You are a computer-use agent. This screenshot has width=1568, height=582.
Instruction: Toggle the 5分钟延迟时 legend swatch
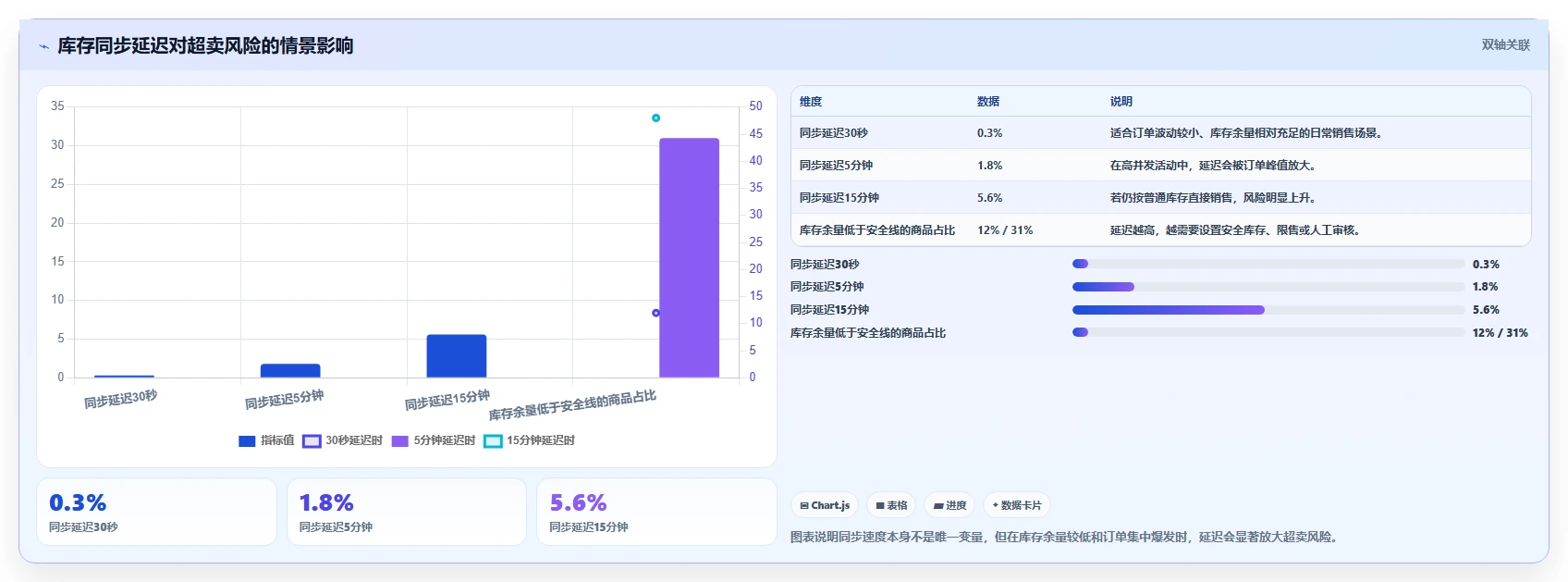399,441
